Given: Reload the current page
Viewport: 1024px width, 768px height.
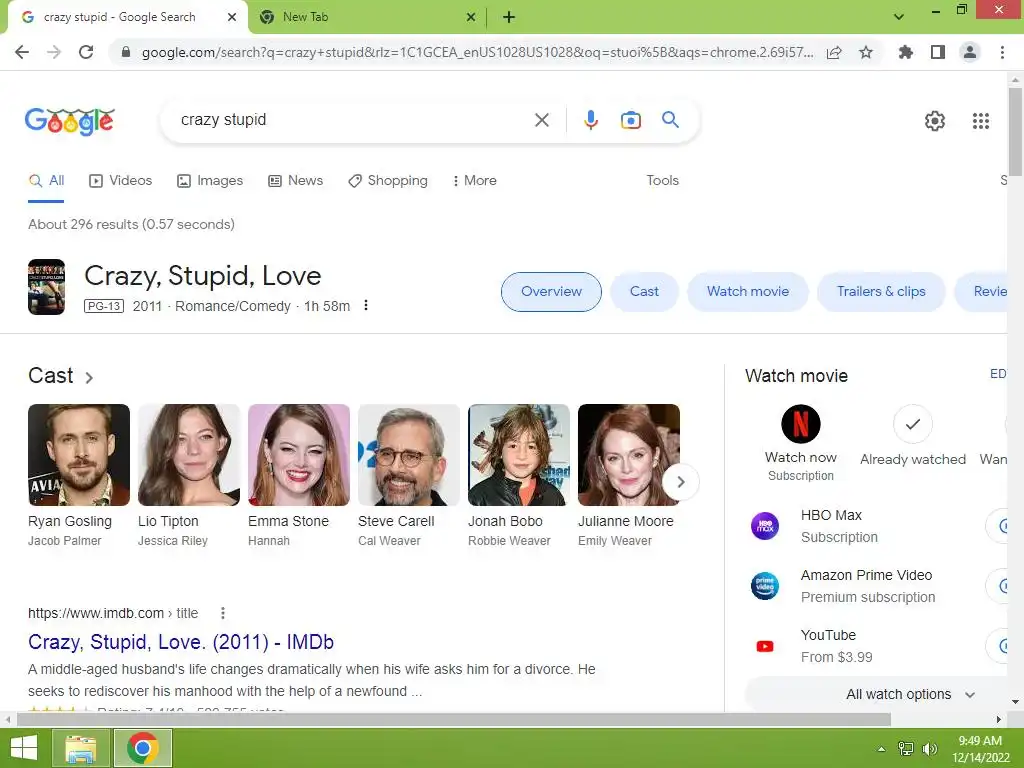Looking at the screenshot, I should coord(86,52).
